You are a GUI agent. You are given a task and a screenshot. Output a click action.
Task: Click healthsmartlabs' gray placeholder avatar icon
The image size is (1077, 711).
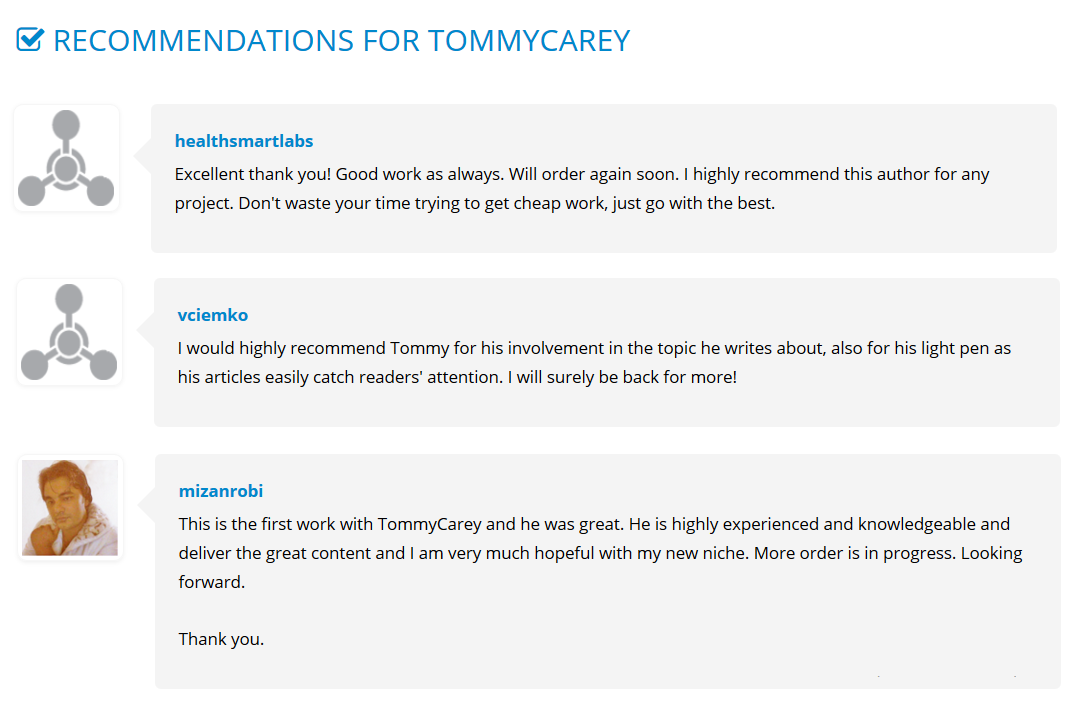66,159
